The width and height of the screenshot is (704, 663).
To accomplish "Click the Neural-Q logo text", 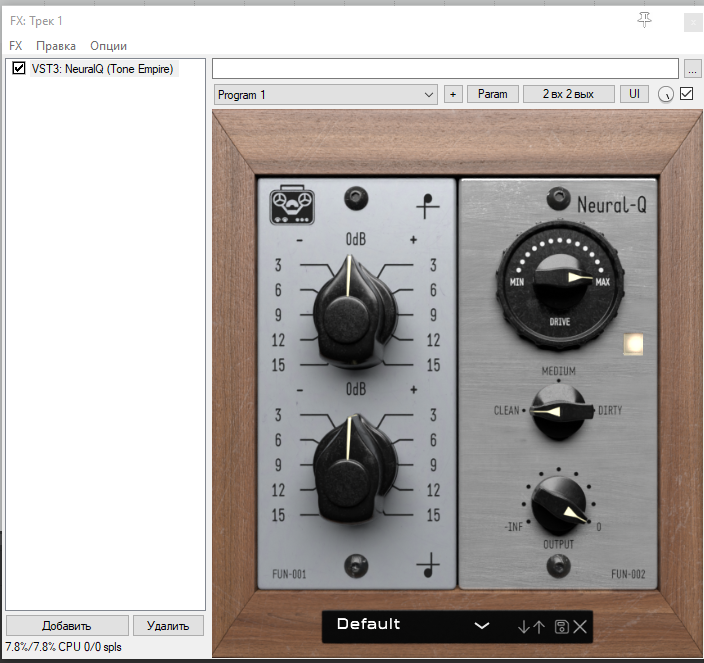I will (612, 205).
